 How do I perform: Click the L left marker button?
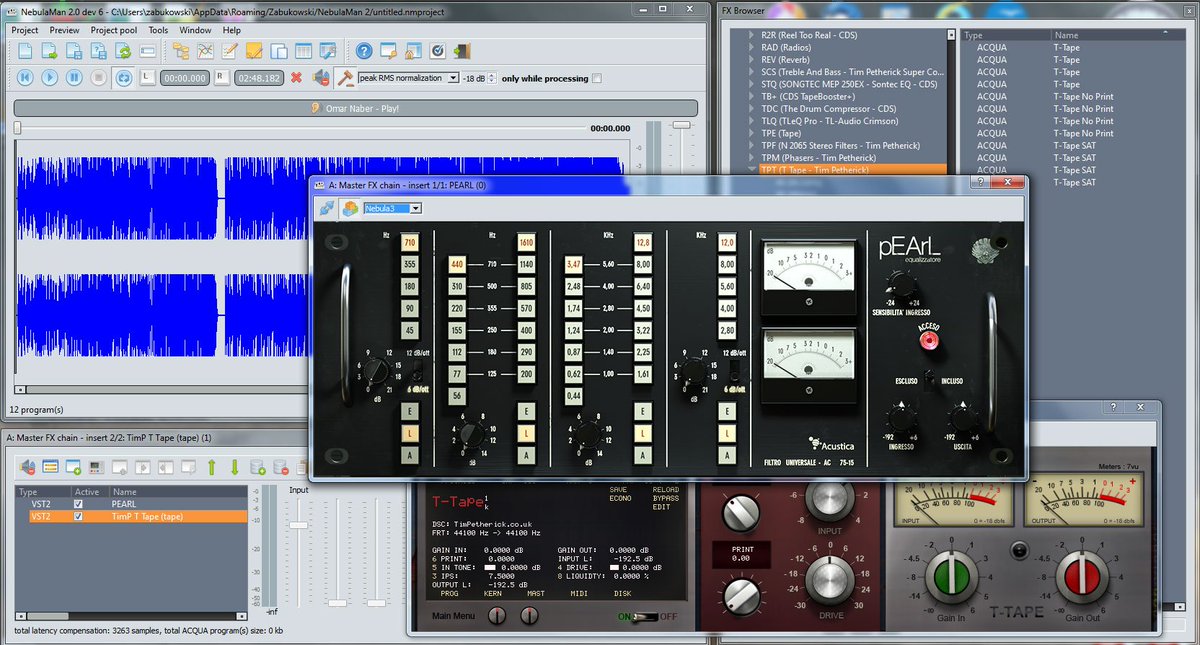click(148, 76)
